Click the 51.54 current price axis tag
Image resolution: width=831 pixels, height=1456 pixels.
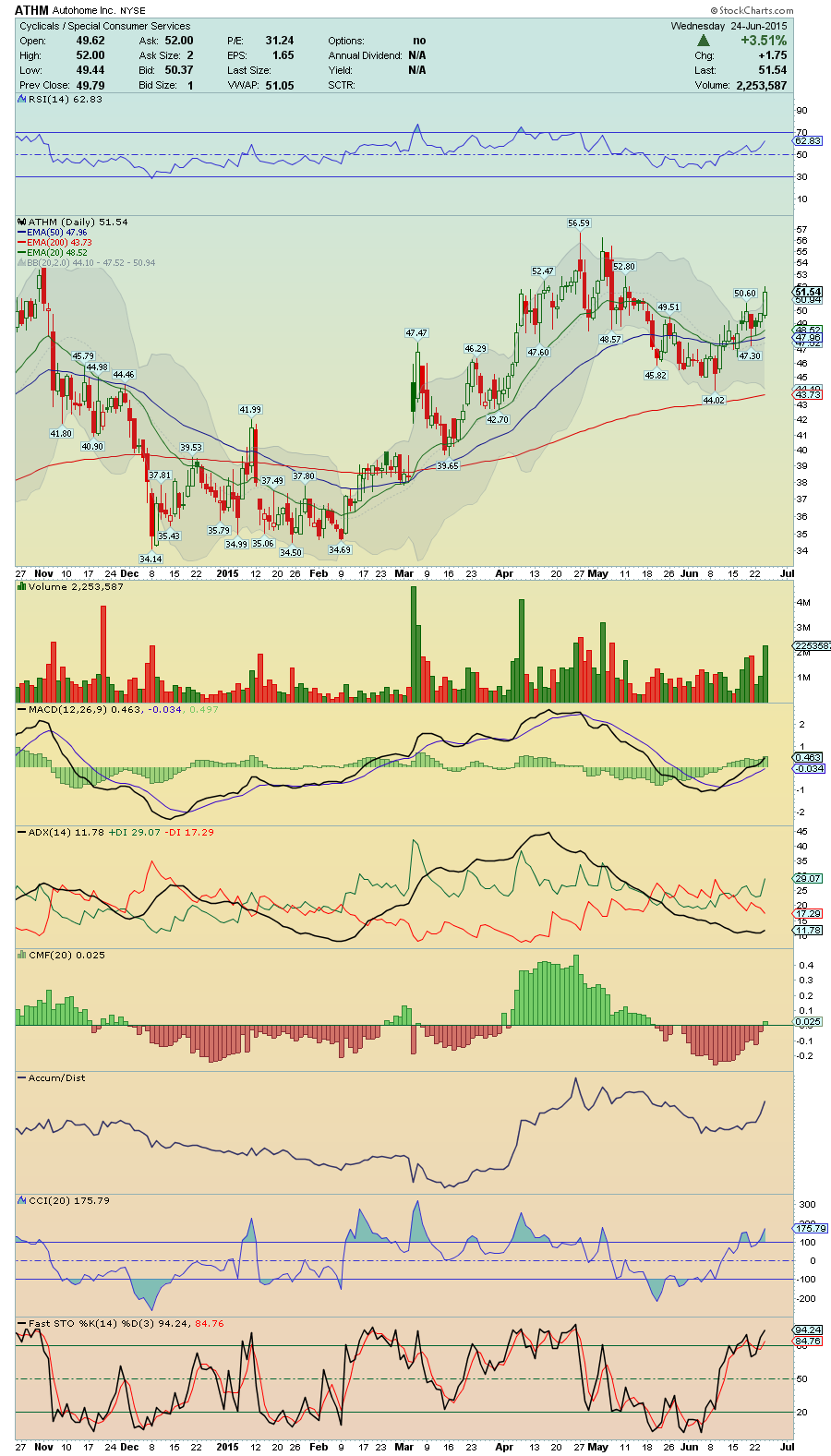tap(808, 292)
